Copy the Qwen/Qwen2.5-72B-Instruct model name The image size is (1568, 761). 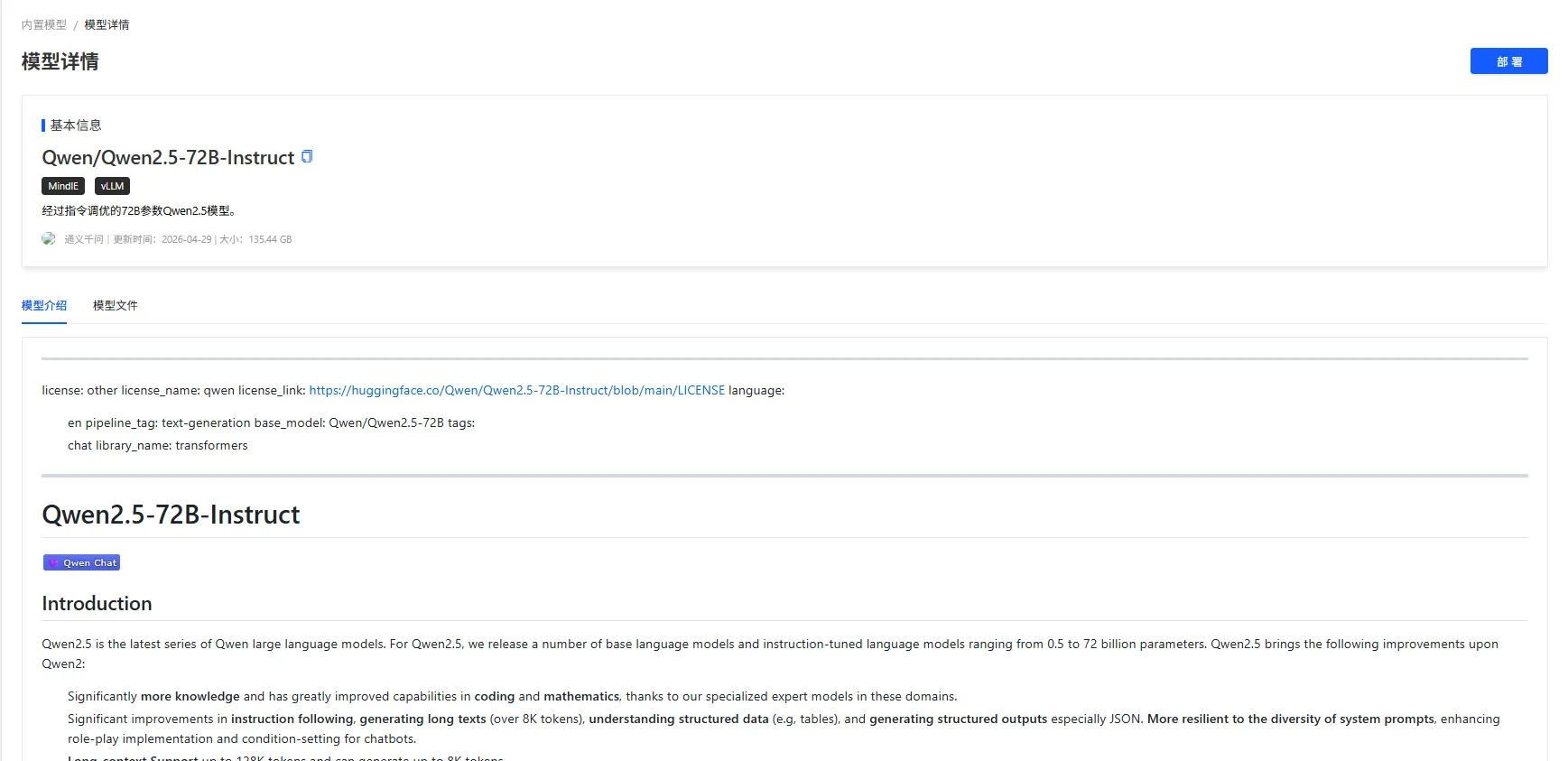point(307,157)
